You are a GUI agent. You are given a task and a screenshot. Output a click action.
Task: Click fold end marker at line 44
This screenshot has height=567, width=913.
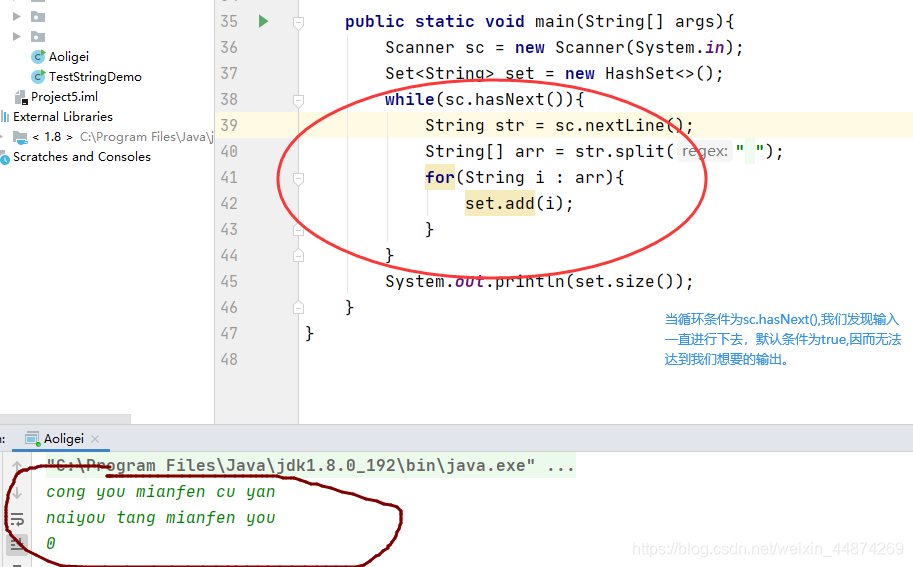pos(298,255)
